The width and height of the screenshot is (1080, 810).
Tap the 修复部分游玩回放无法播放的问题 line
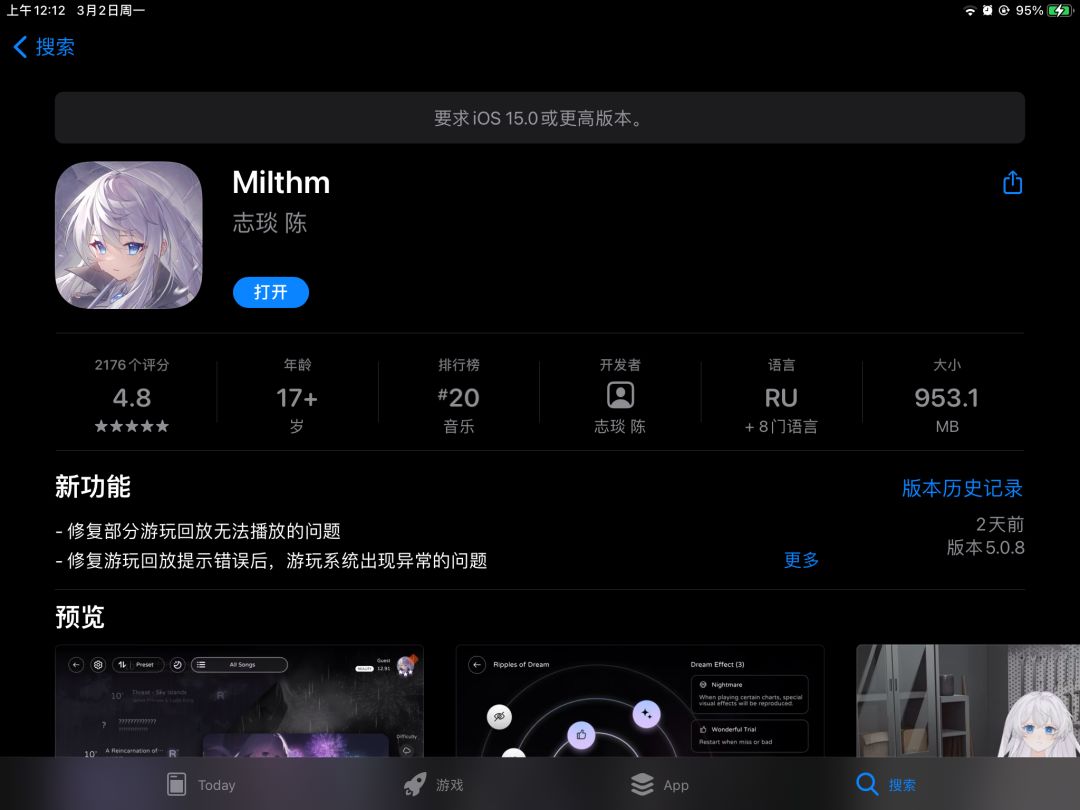198,531
